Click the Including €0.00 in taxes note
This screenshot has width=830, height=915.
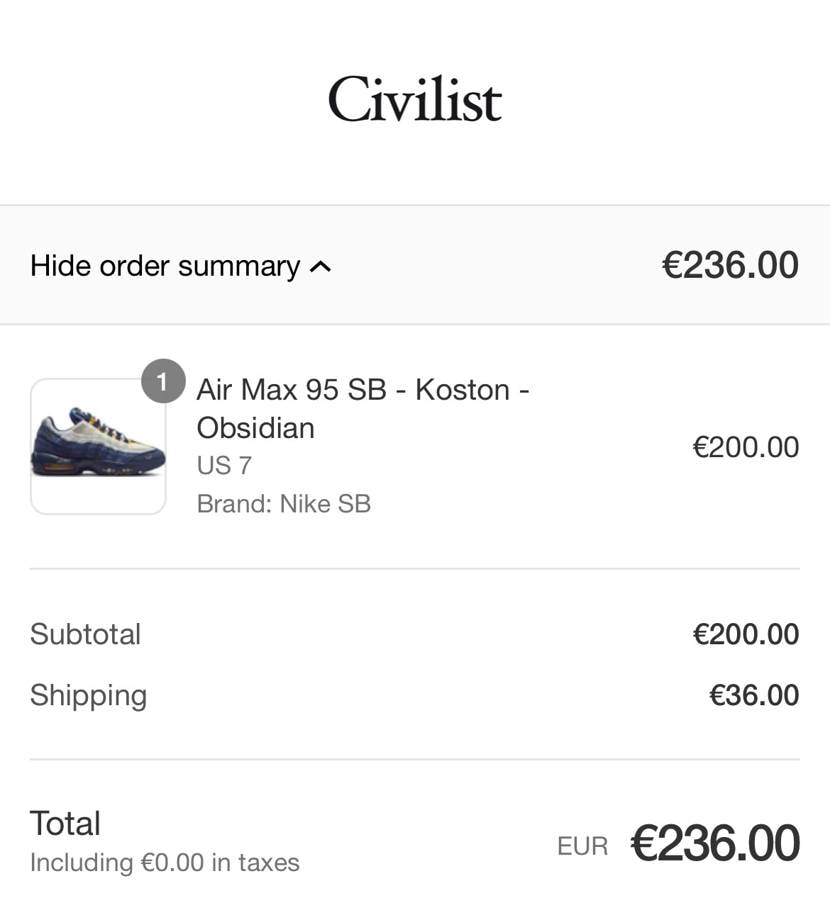(x=164, y=862)
